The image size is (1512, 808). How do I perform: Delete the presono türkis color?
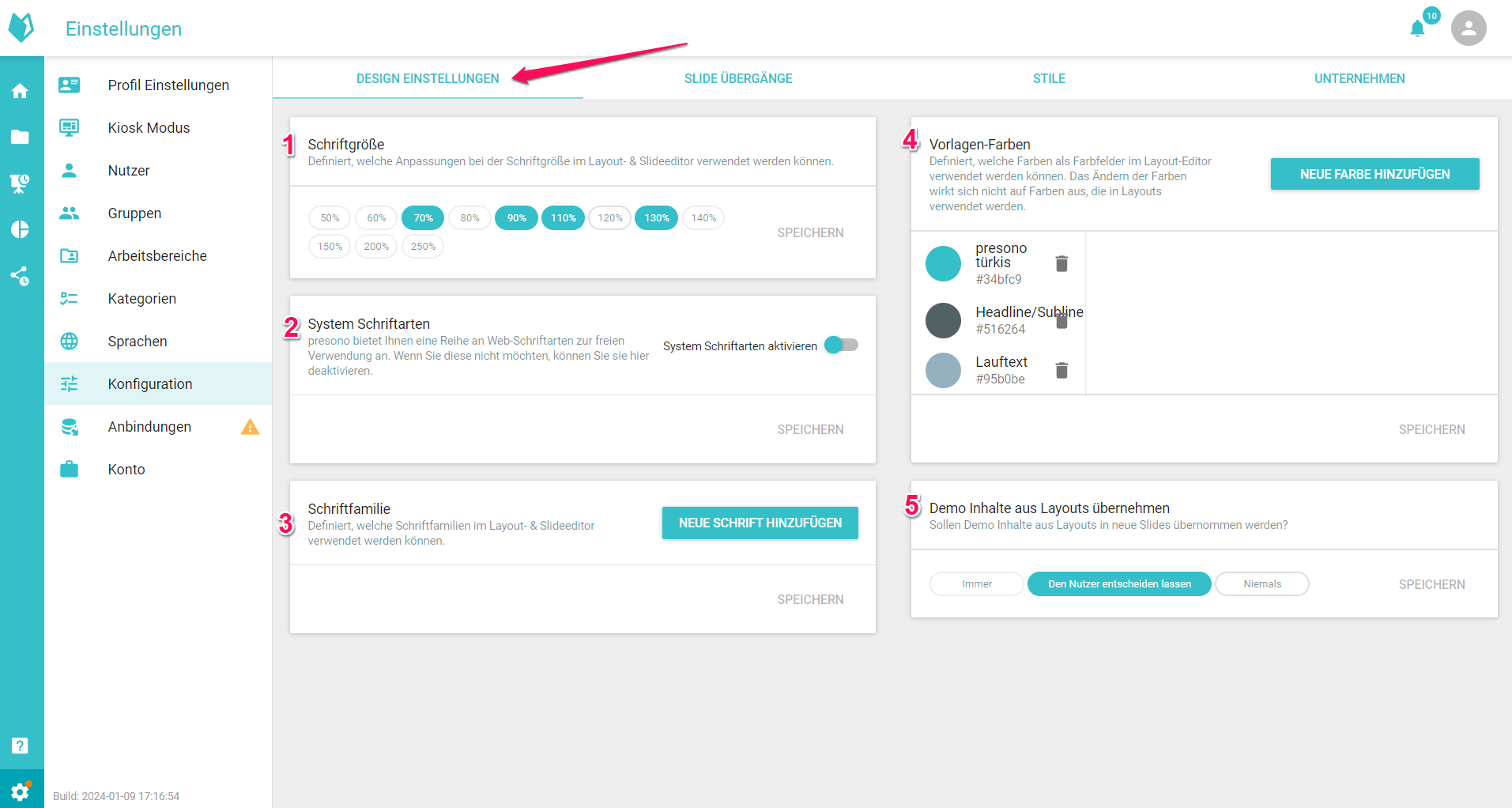(1061, 263)
